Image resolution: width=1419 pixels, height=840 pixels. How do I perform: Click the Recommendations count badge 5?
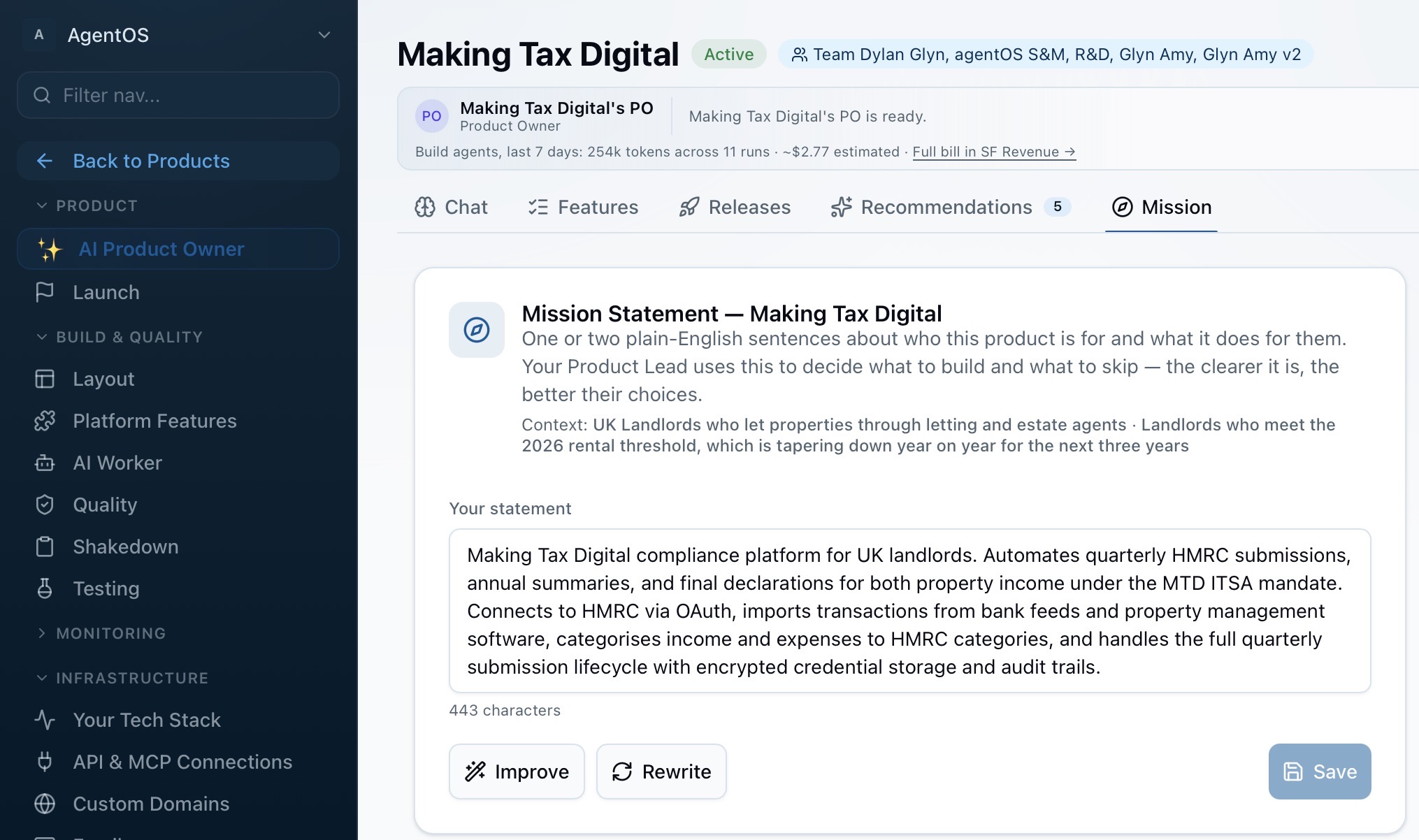click(x=1057, y=207)
